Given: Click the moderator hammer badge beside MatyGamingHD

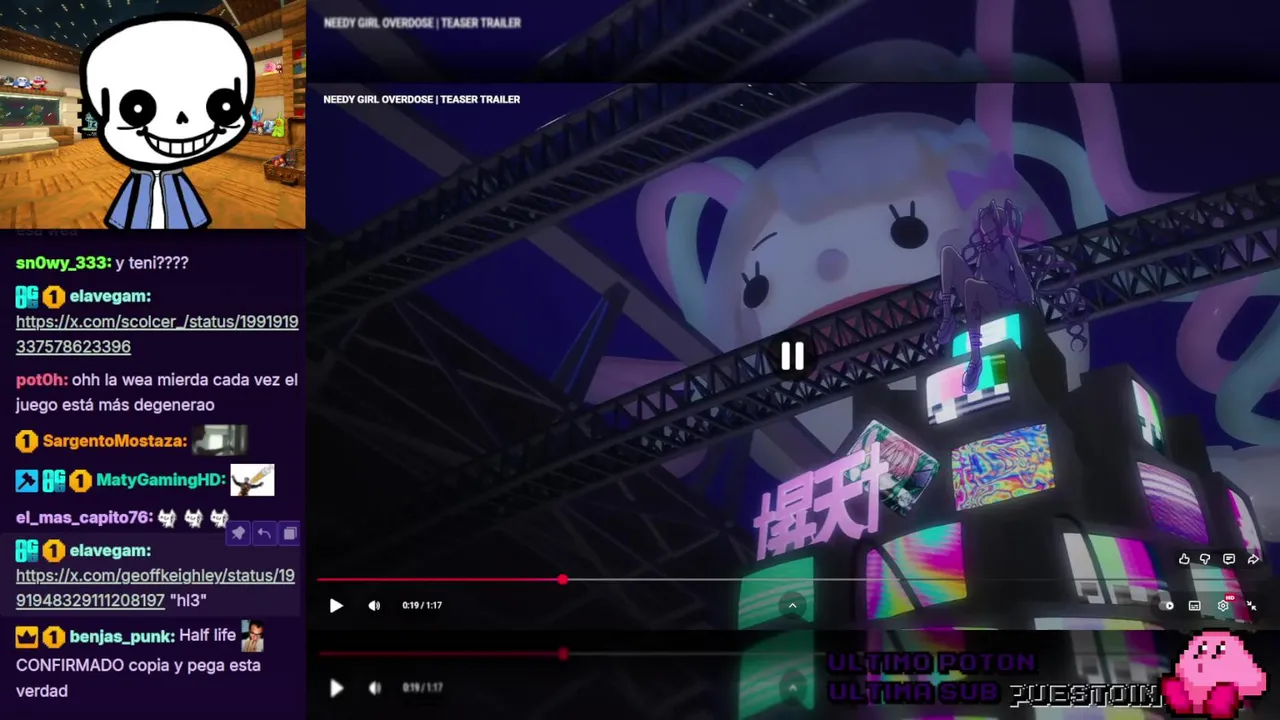Looking at the screenshot, I should click(26, 480).
